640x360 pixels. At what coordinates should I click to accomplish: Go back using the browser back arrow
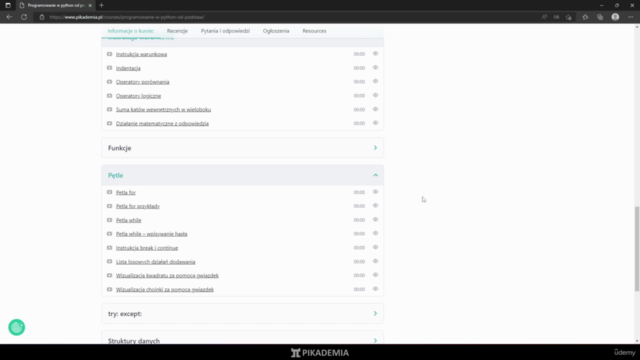9,17
